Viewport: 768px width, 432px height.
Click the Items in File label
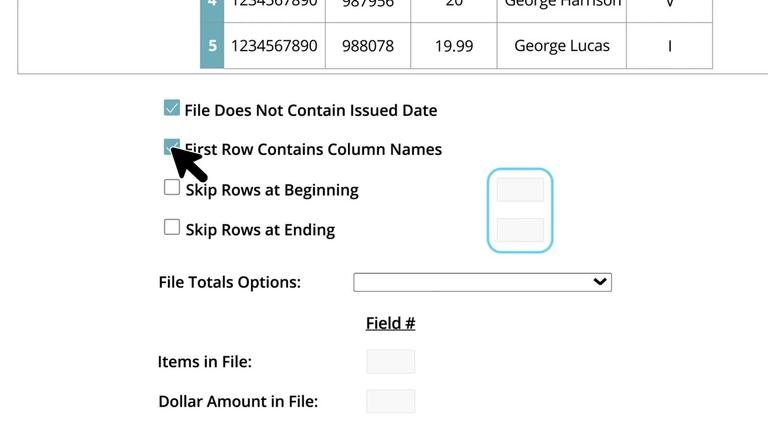(x=205, y=361)
